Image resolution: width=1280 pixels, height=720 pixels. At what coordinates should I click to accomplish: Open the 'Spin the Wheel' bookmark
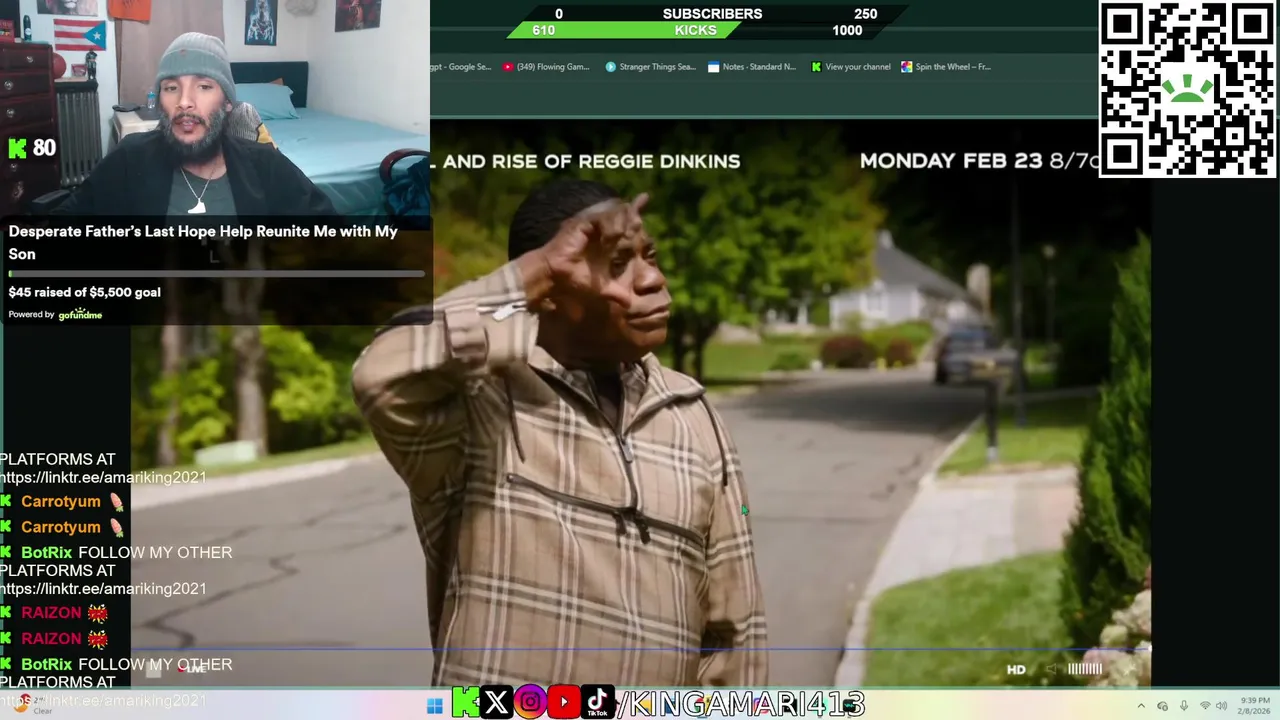pos(945,67)
